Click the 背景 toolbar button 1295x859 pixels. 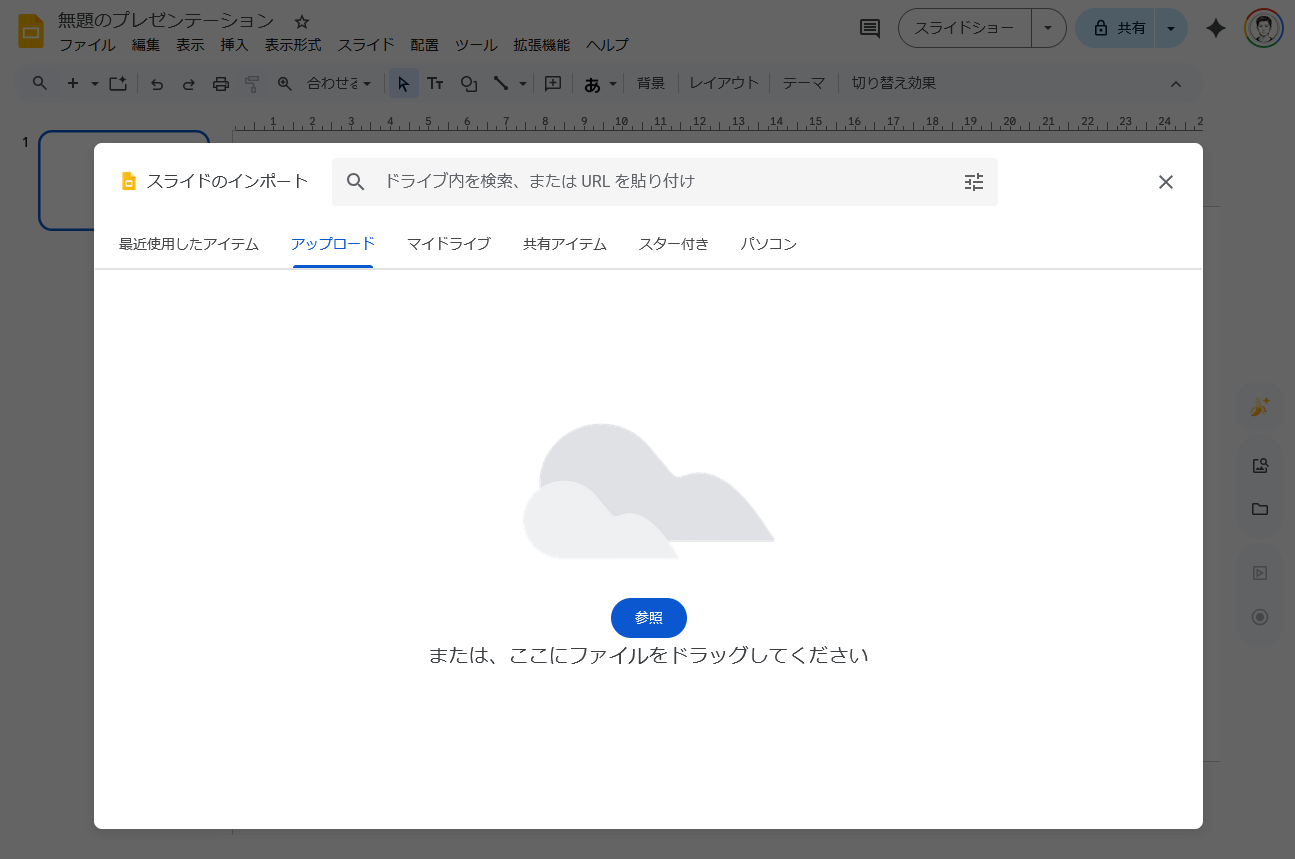651,83
